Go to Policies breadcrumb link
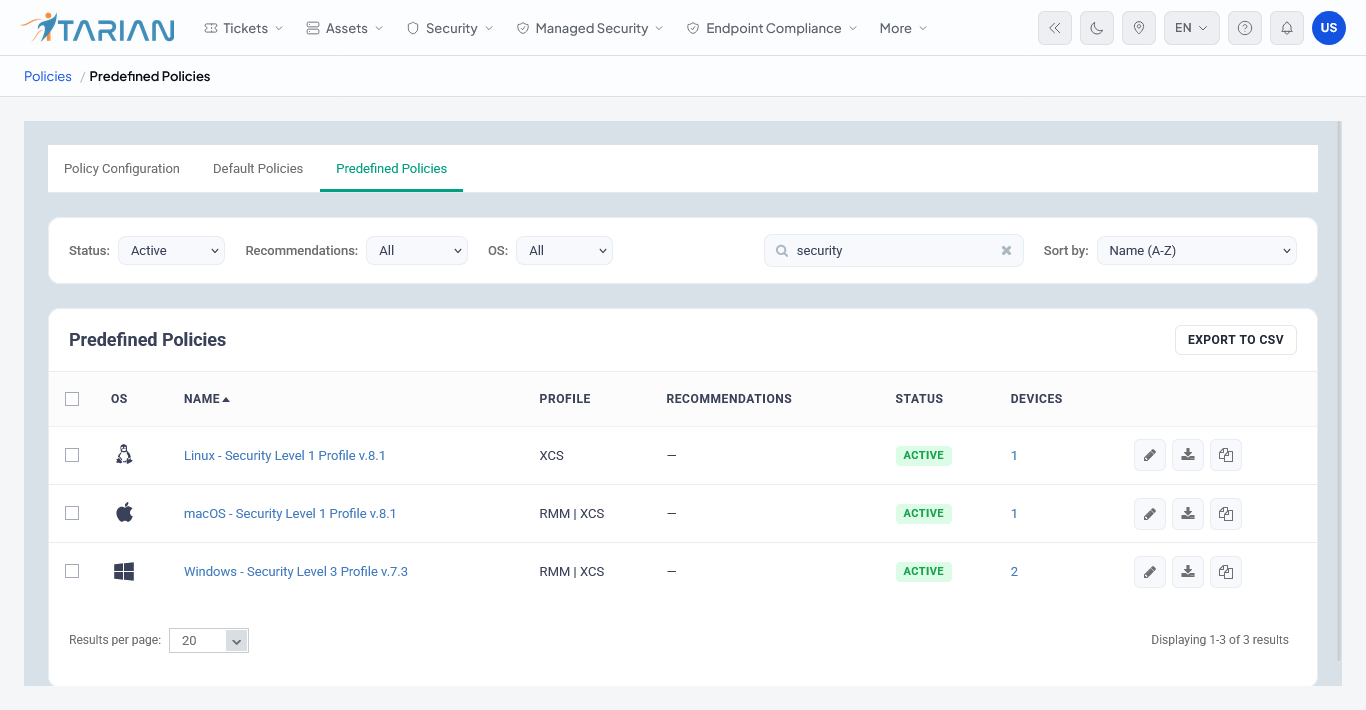This screenshot has width=1366, height=710. (x=48, y=76)
